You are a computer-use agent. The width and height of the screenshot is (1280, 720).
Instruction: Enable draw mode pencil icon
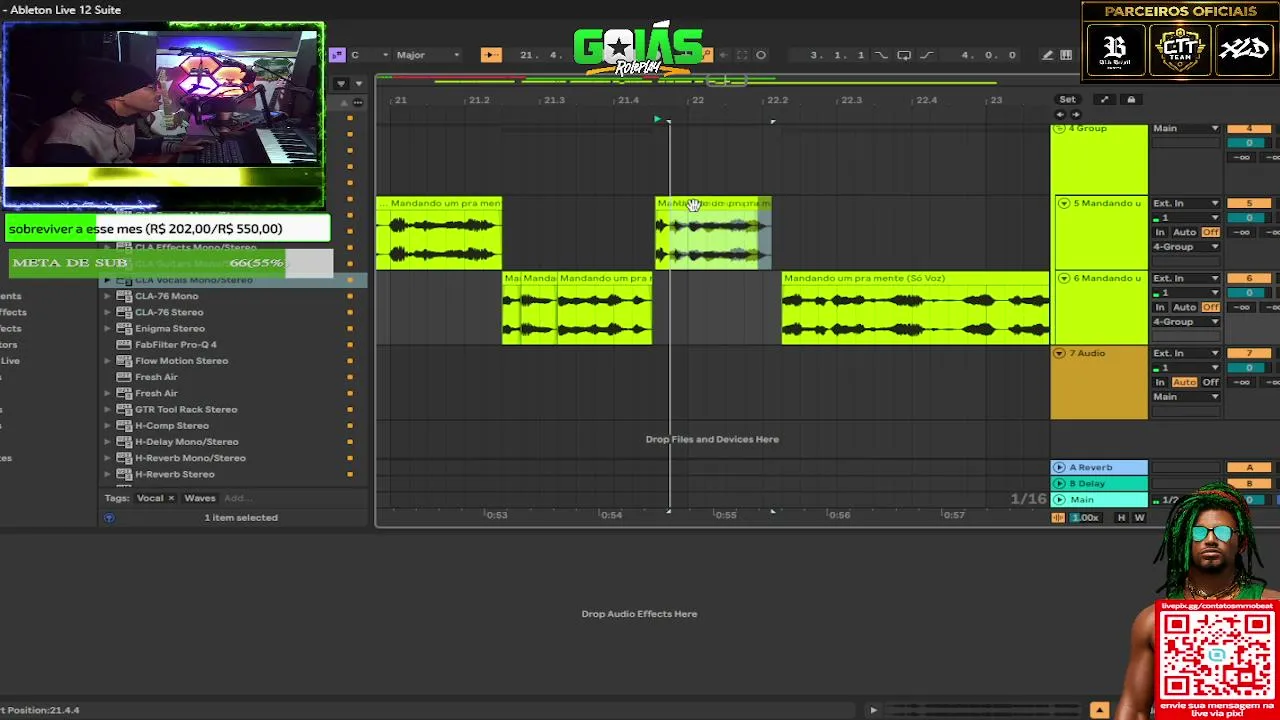1047,55
